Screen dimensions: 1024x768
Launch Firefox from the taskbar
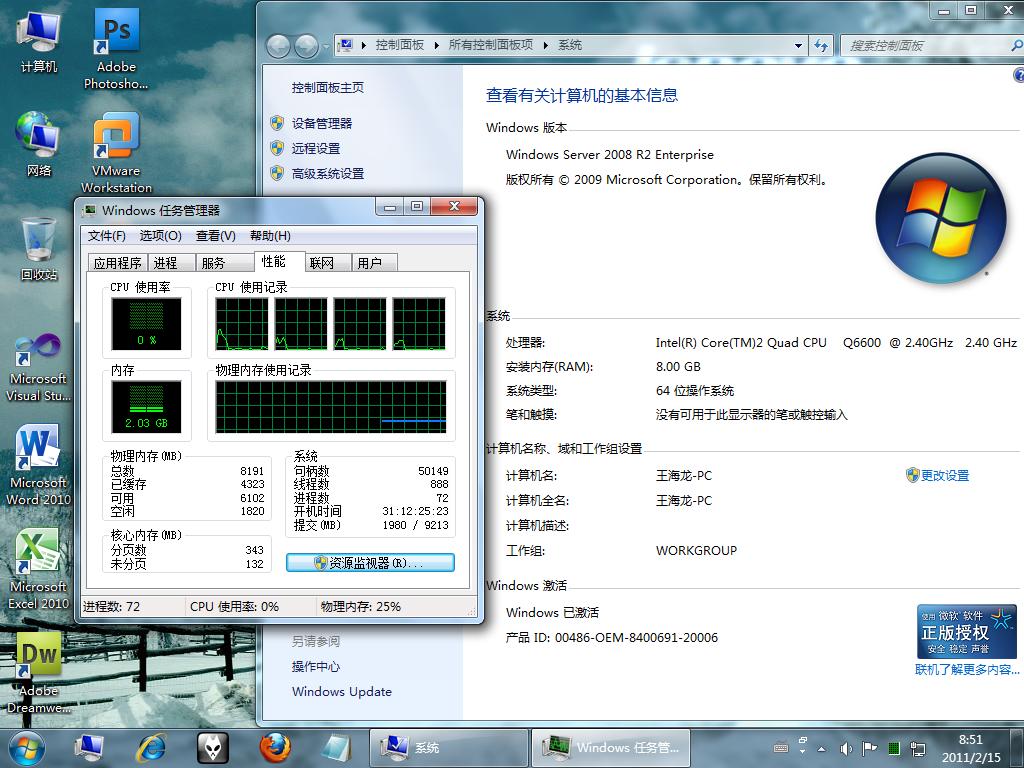275,748
